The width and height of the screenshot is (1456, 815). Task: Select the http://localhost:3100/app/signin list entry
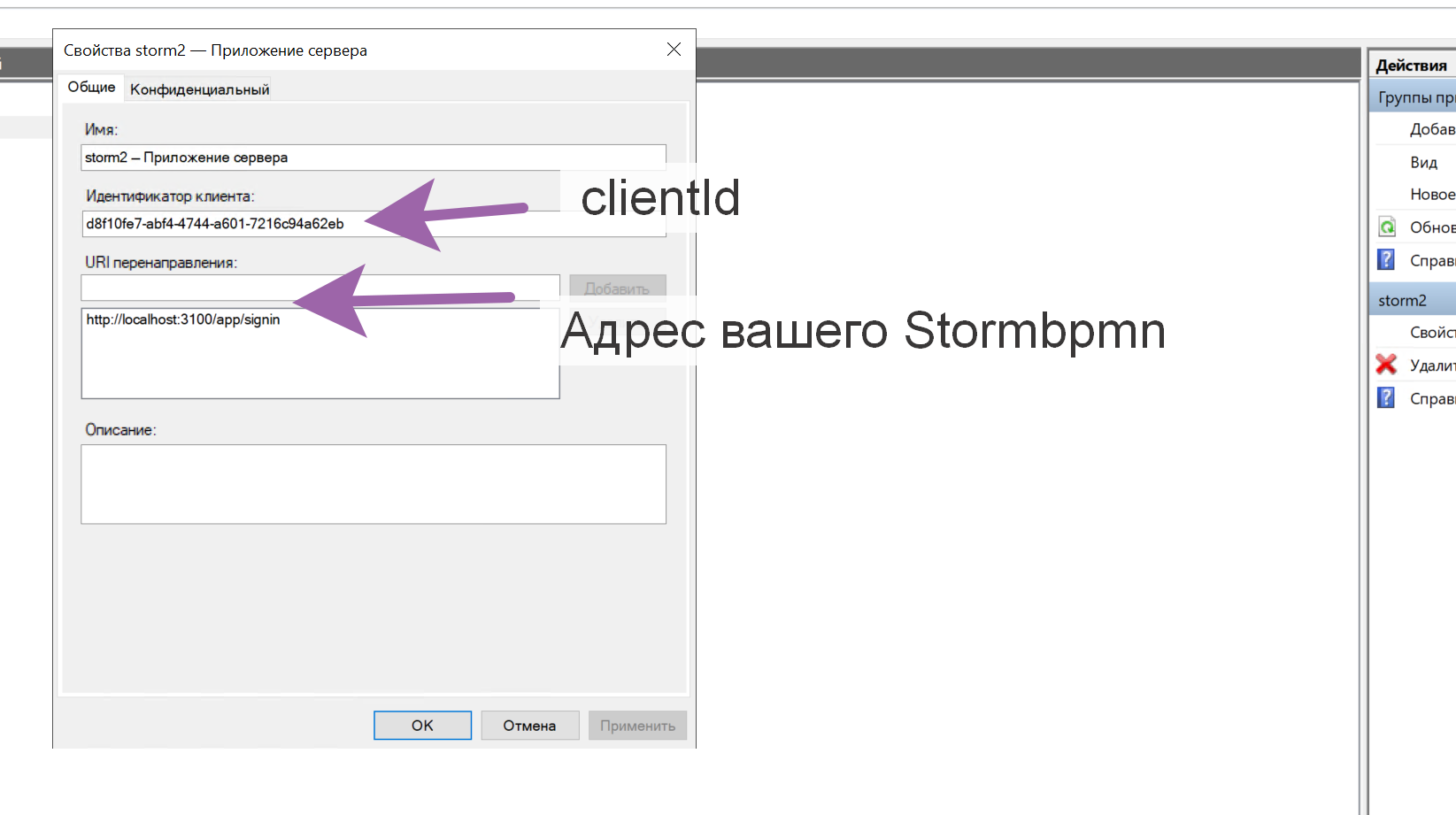183,319
